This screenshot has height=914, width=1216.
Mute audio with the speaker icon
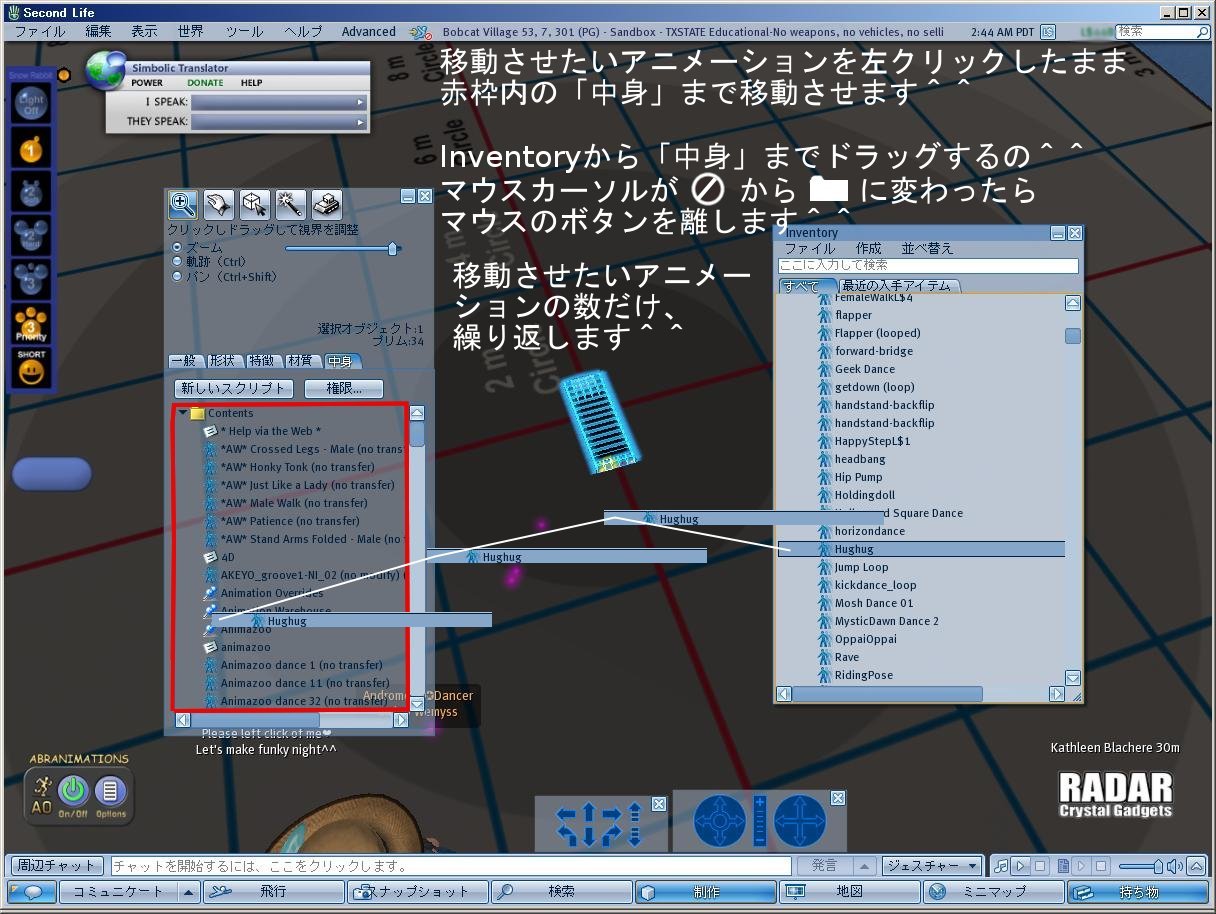1175,866
